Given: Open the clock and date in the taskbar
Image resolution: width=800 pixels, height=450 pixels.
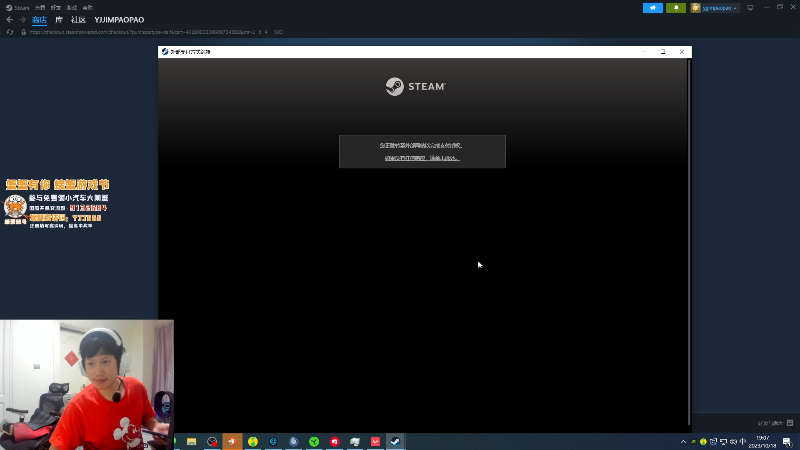Looking at the screenshot, I should point(762,442).
